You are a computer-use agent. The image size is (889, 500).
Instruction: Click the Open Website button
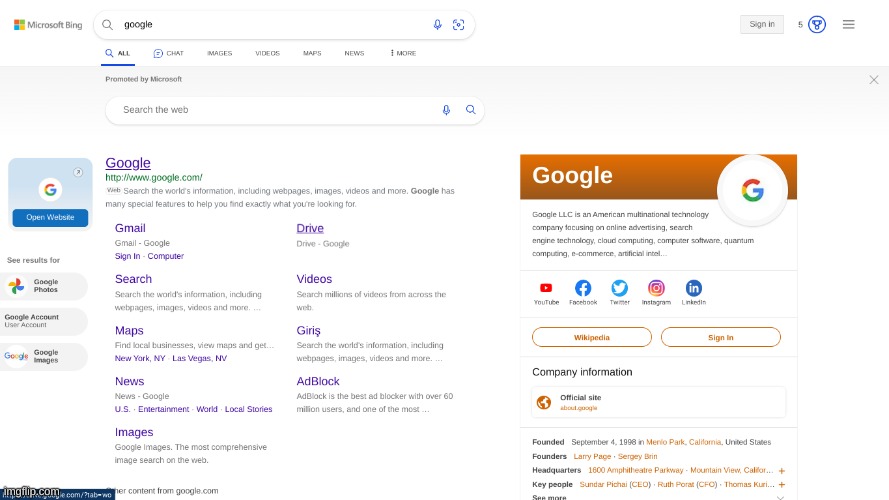click(50, 217)
